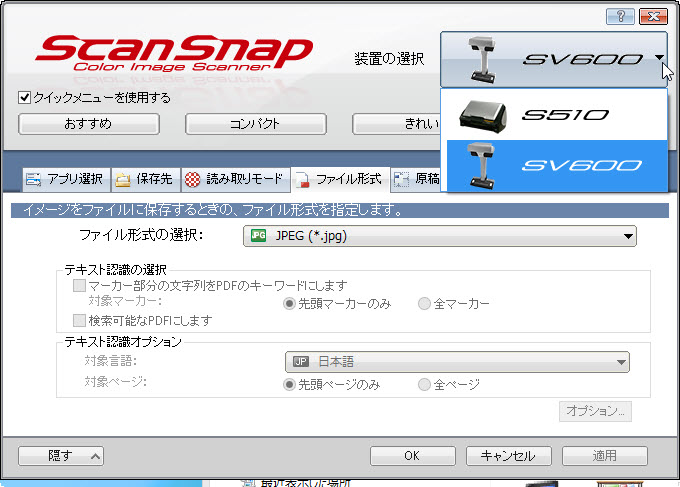Switch to the 原稿 tab
Image resolution: width=680 pixels, height=487 pixels.
[x=416, y=179]
